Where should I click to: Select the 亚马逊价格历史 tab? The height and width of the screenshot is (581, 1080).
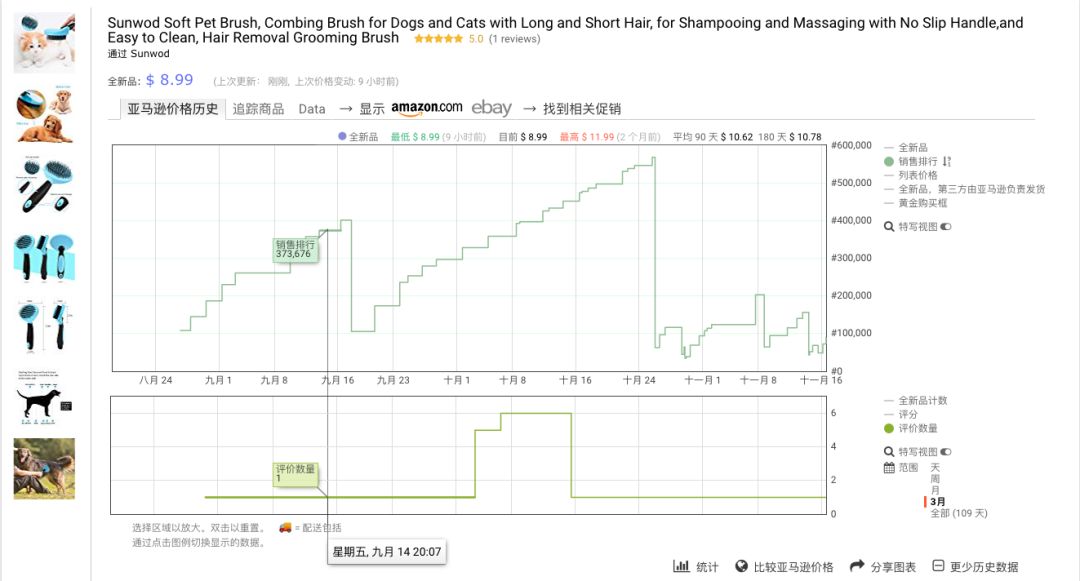pyautogui.click(x=173, y=109)
